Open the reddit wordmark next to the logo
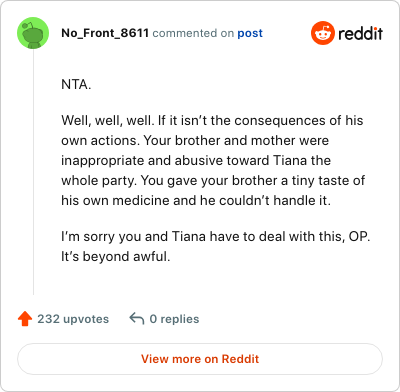Screen dimensions: 400x392 click(x=360, y=33)
